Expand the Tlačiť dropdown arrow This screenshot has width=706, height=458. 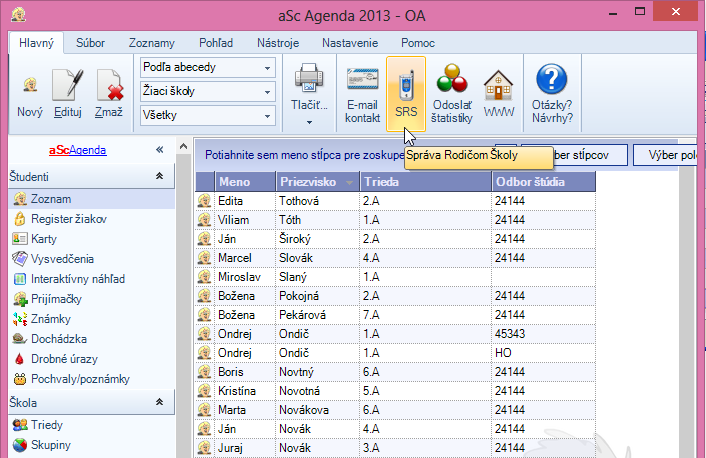click(x=309, y=122)
